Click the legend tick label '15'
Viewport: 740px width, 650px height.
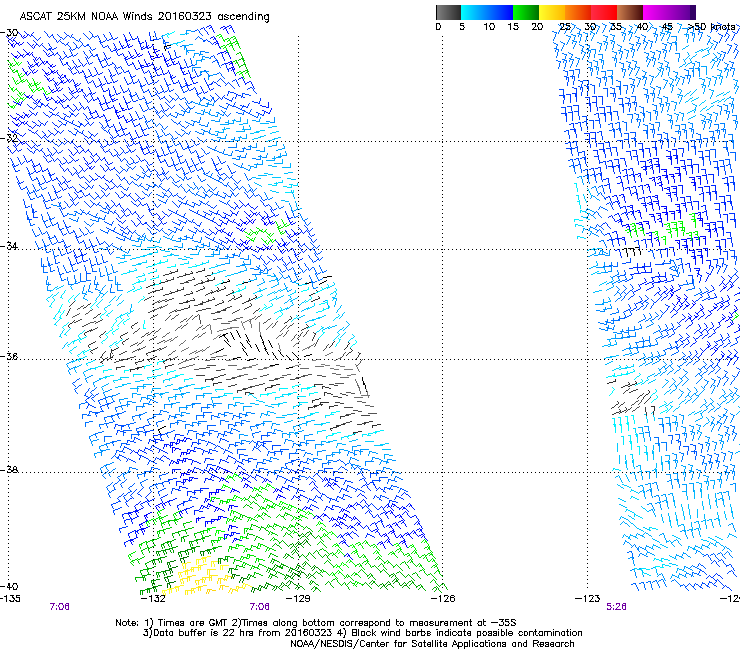[513, 27]
